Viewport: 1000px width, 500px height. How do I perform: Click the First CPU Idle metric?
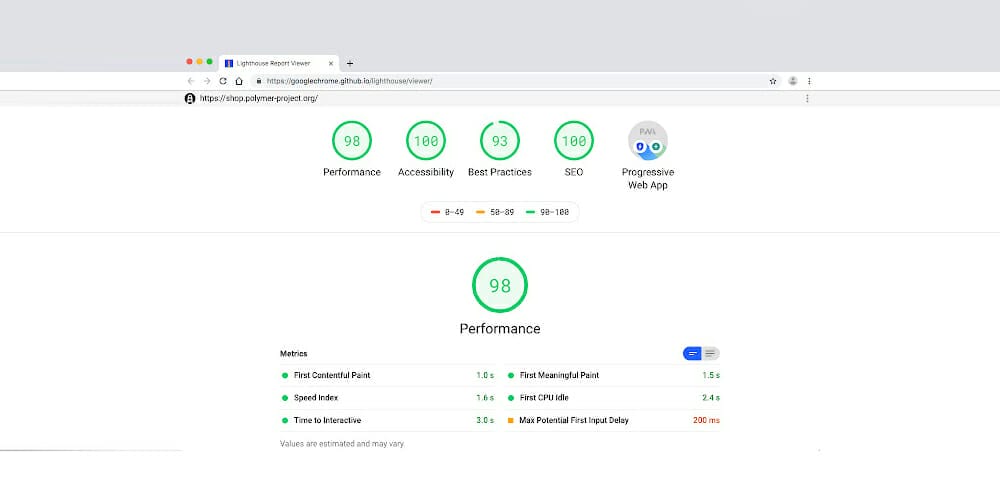pyautogui.click(x=614, y=397)
